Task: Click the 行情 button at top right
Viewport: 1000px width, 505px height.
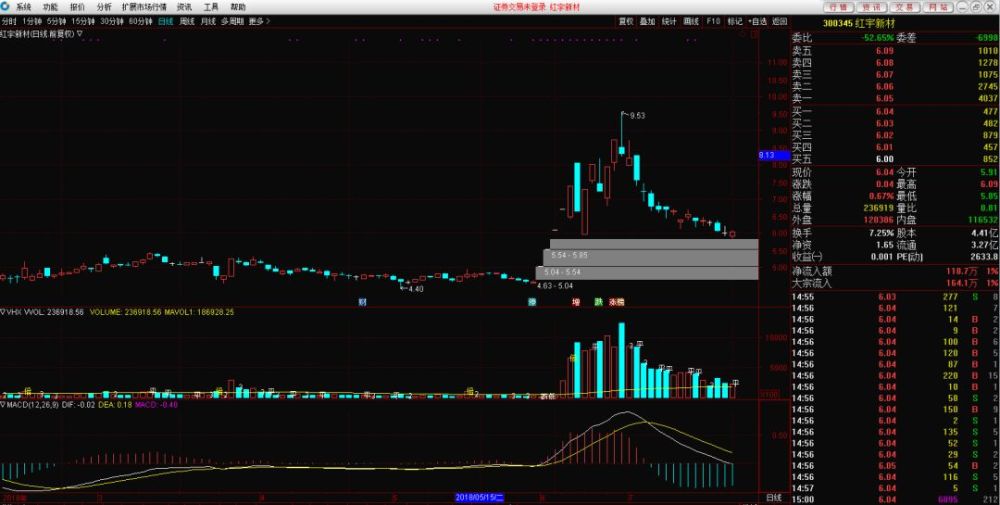Action: click(839, 7)
